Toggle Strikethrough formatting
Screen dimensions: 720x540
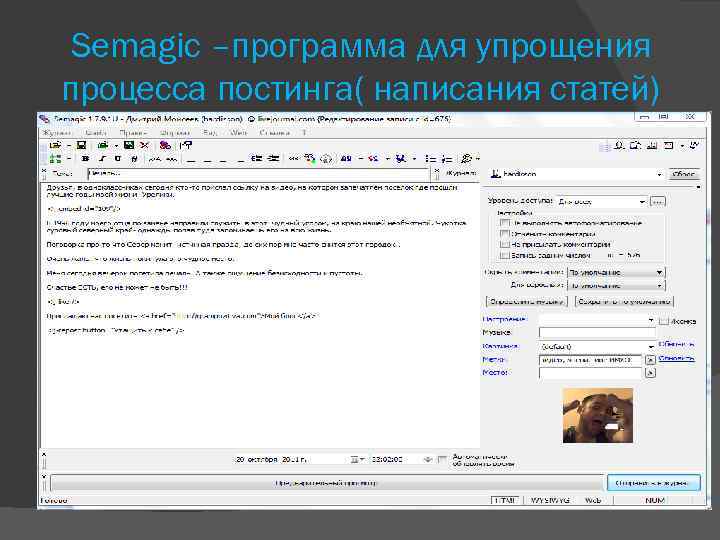click(134, 159)
